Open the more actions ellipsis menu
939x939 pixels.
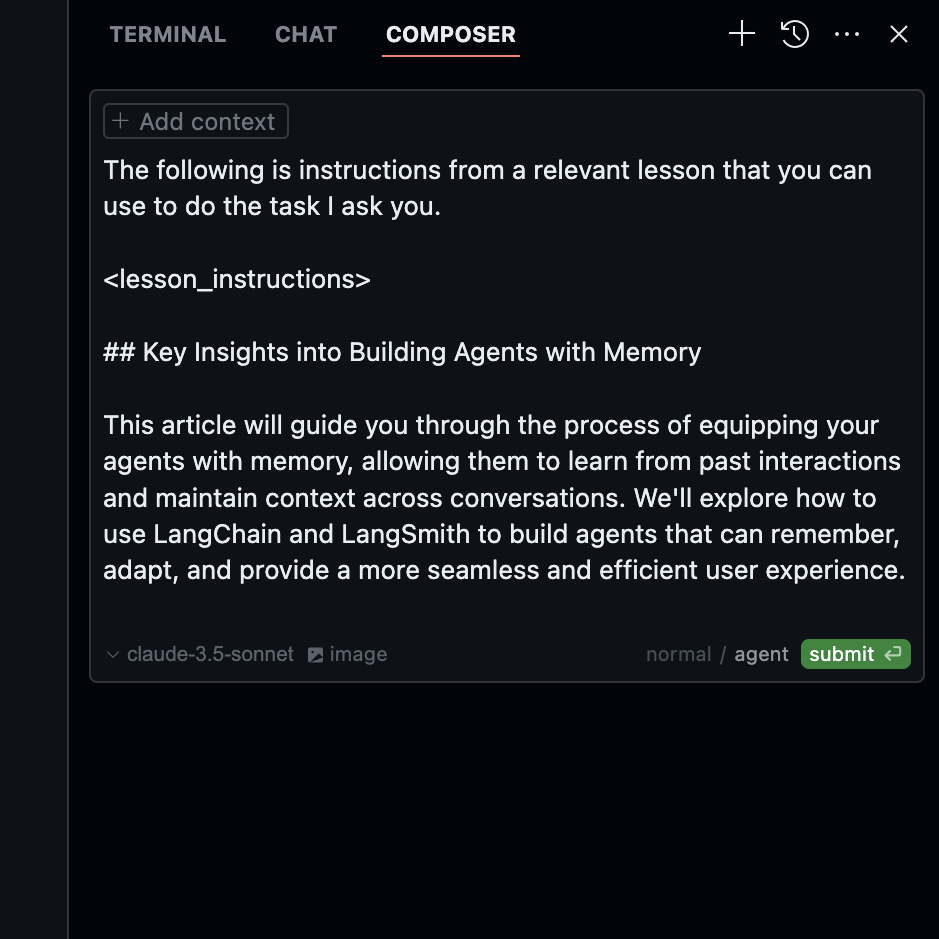[847, 34]
